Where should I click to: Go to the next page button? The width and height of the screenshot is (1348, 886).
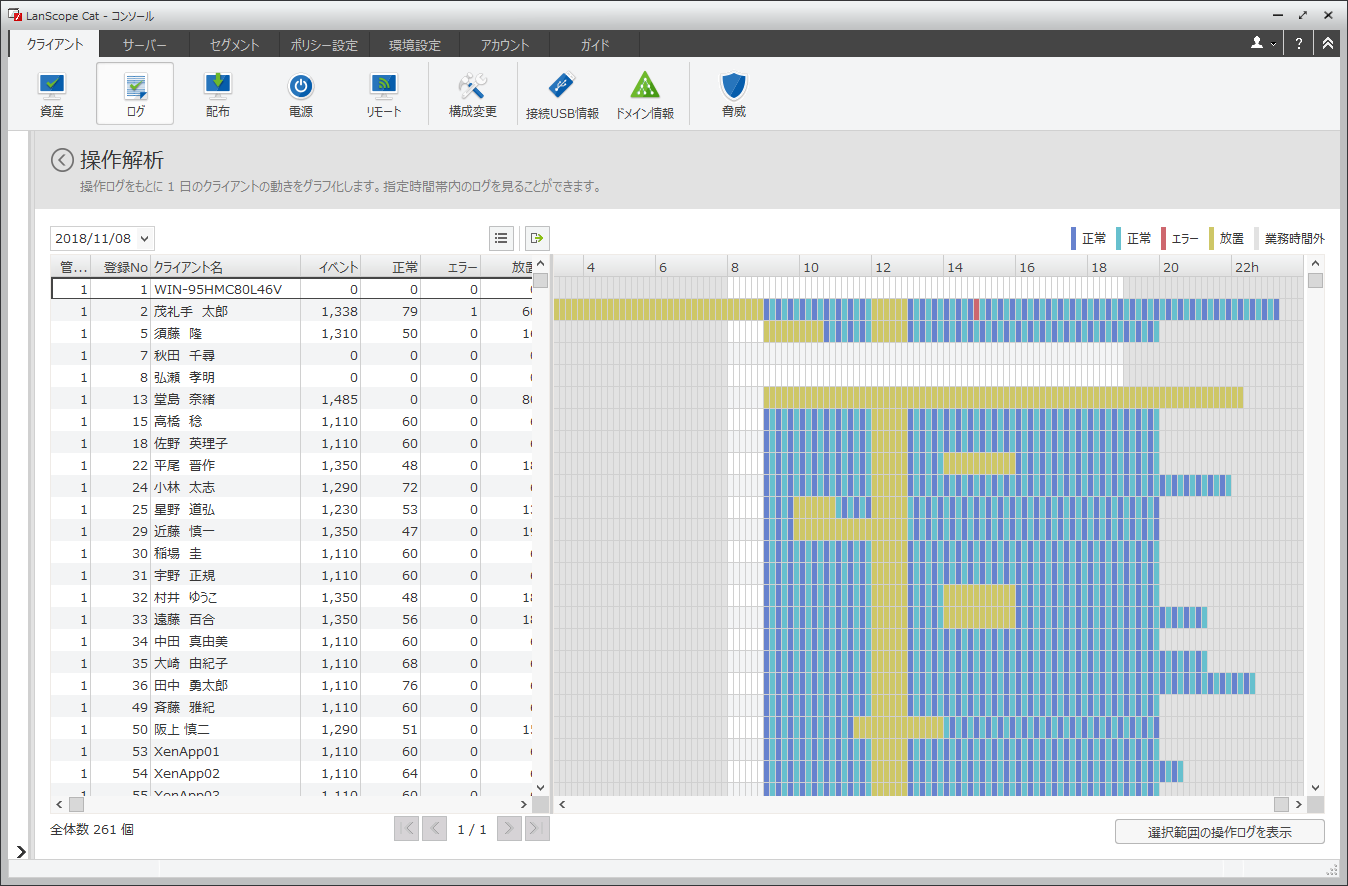(509, 829)
